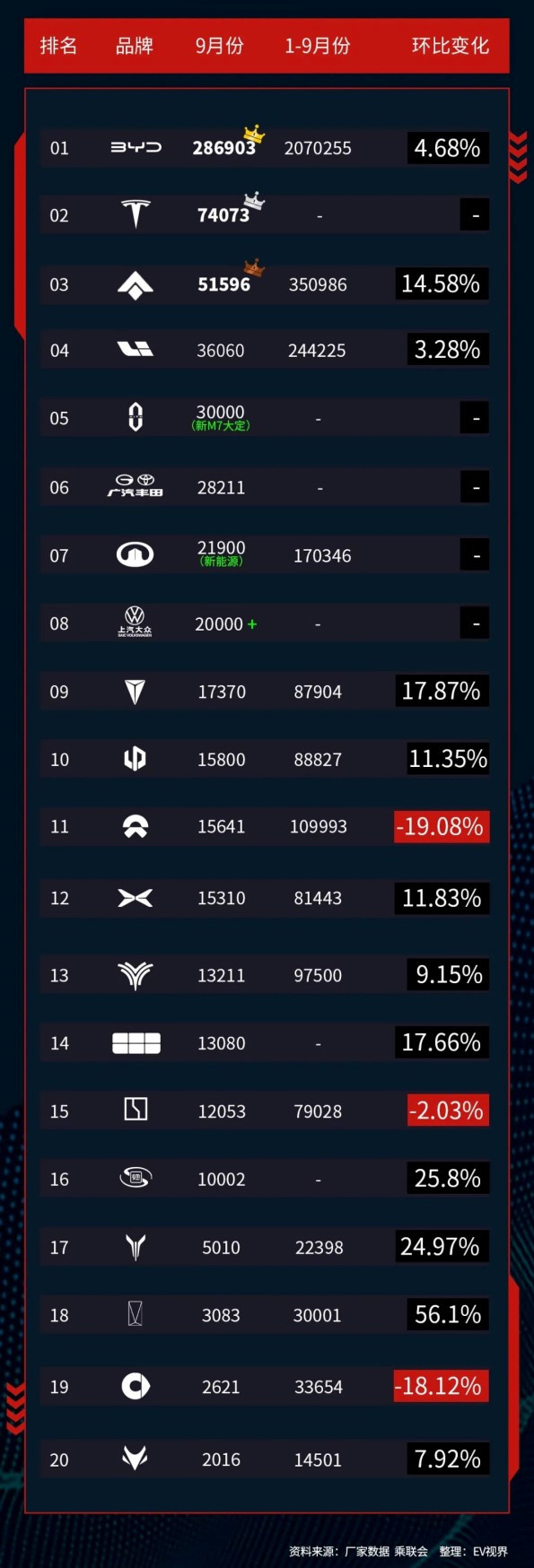The width and height of the screenshot is (534, 1568).
Task: Click the 2070255 cumulative sales figure
Action: coord(318,148)
